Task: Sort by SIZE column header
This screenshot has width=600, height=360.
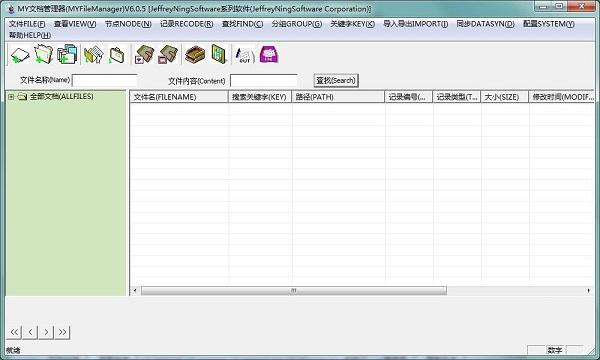Action: coord(505,97)
